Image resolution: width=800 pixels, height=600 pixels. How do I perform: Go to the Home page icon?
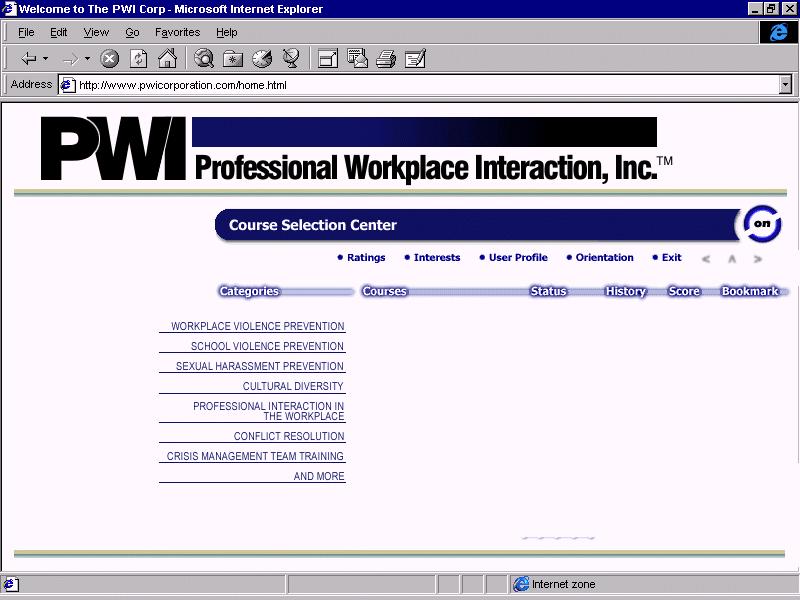[x=167, y=59]
